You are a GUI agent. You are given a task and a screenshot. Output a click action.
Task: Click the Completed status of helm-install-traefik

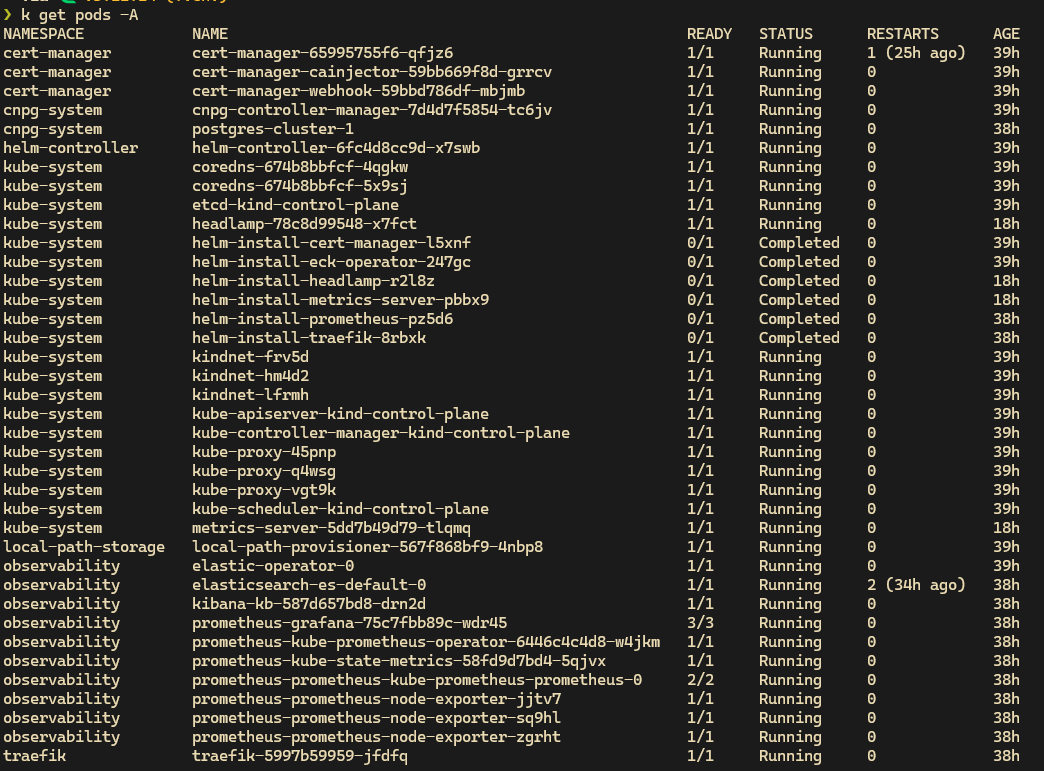coord(799,338)
